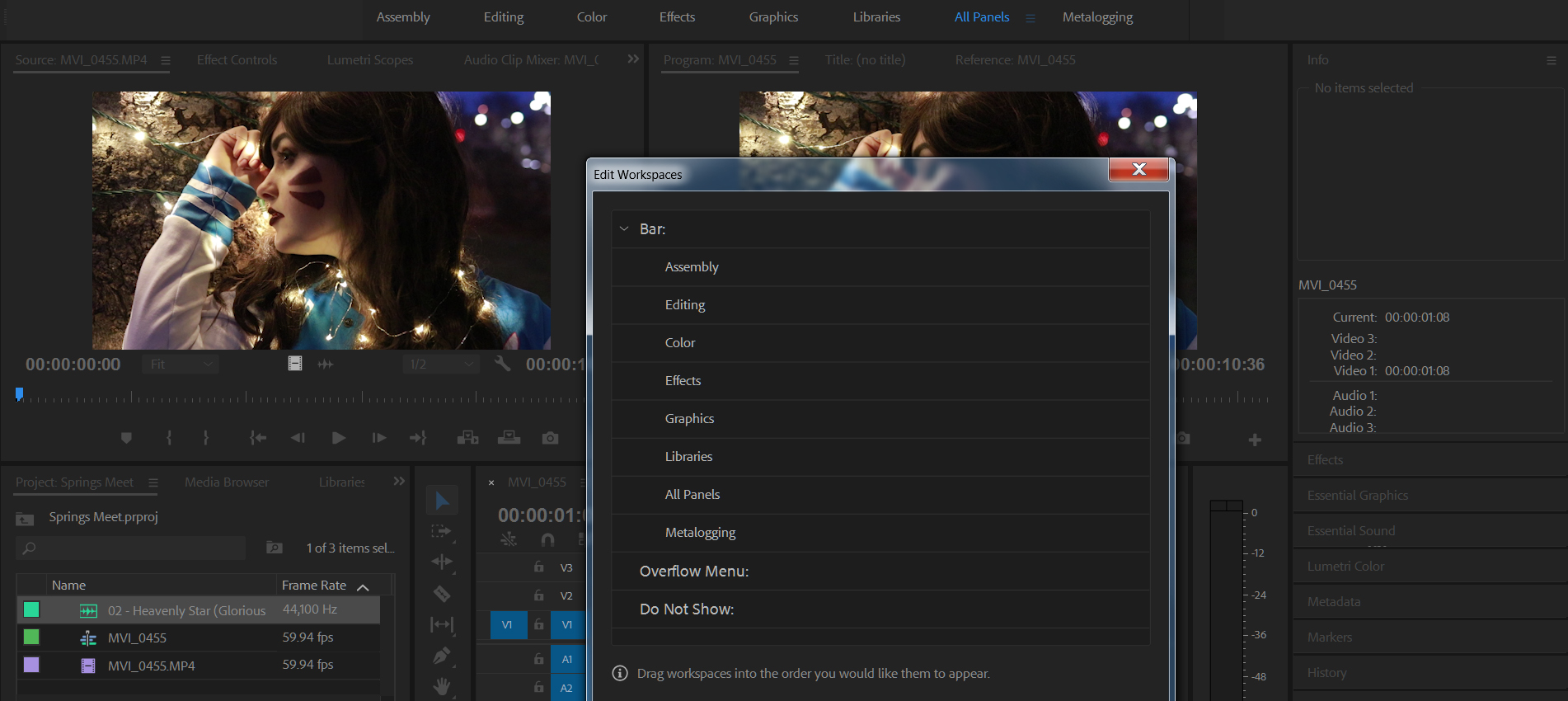Open All Panels workspace menu icon
The width and height of the screenshot is (1568, 701).
pyautogui.click(x=1030, y=17)
